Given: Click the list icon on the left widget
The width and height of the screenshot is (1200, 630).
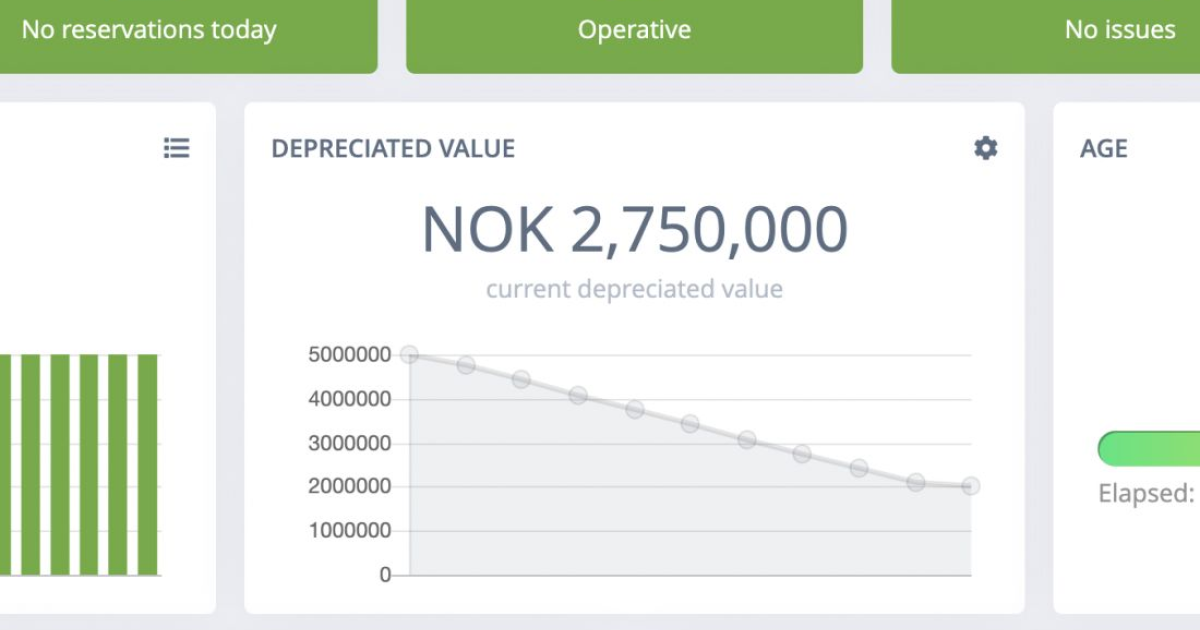Looking at the screenshot, I should (175, 148).
